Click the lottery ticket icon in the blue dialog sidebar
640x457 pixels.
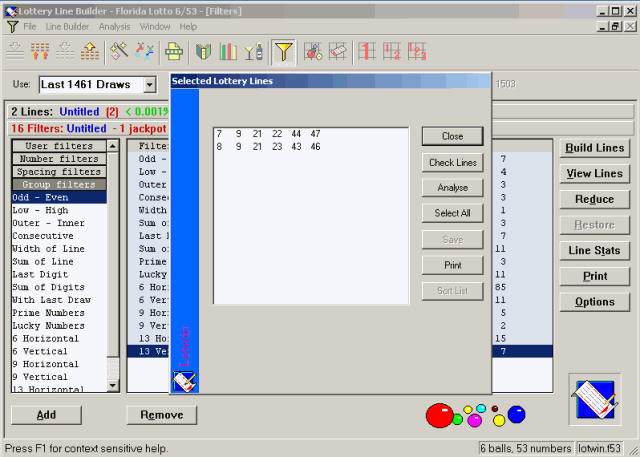pos(184,382)
